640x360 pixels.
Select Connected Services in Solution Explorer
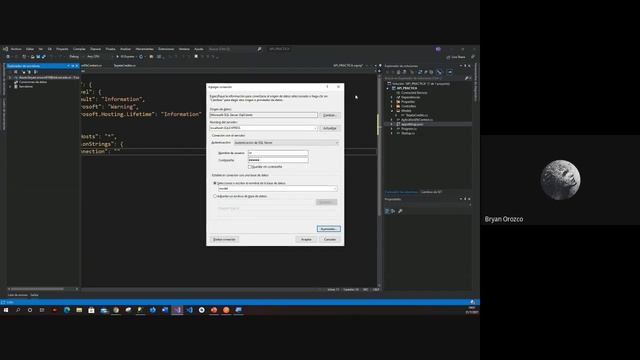point(414,93)
